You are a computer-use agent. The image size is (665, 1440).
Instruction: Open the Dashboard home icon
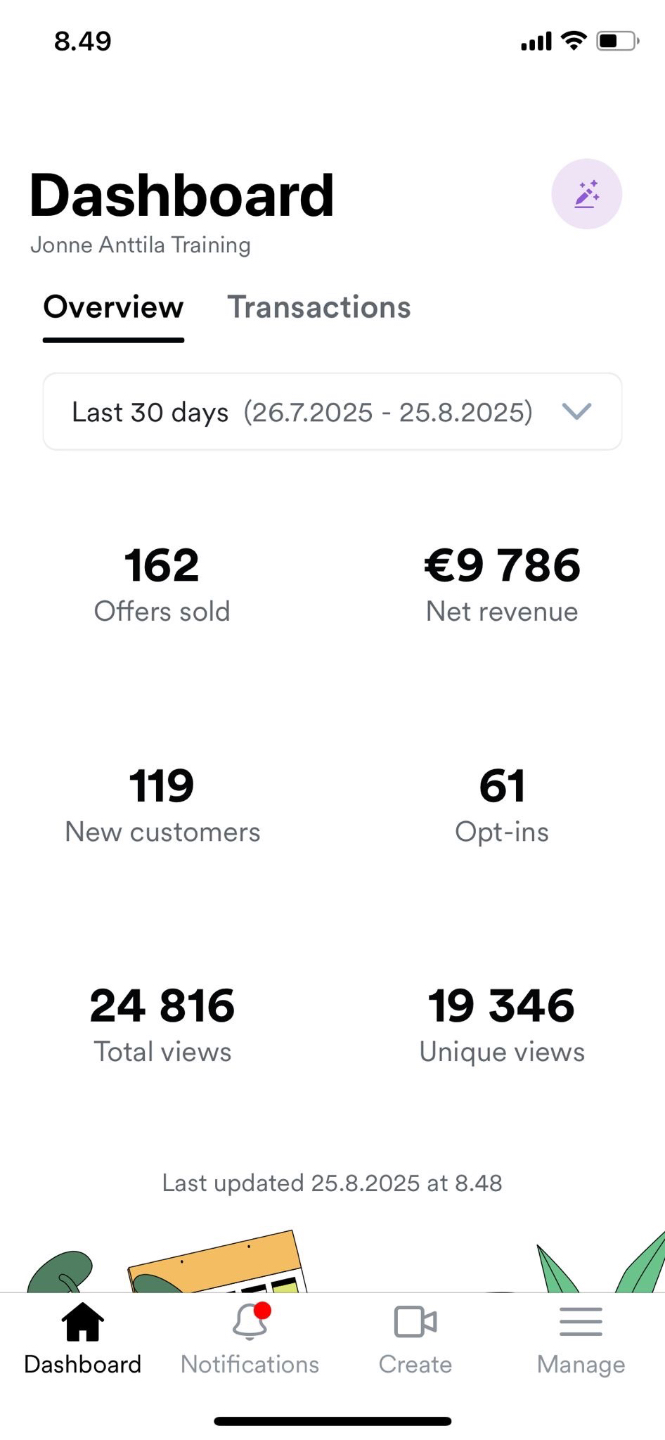(x=83, y=1322)
